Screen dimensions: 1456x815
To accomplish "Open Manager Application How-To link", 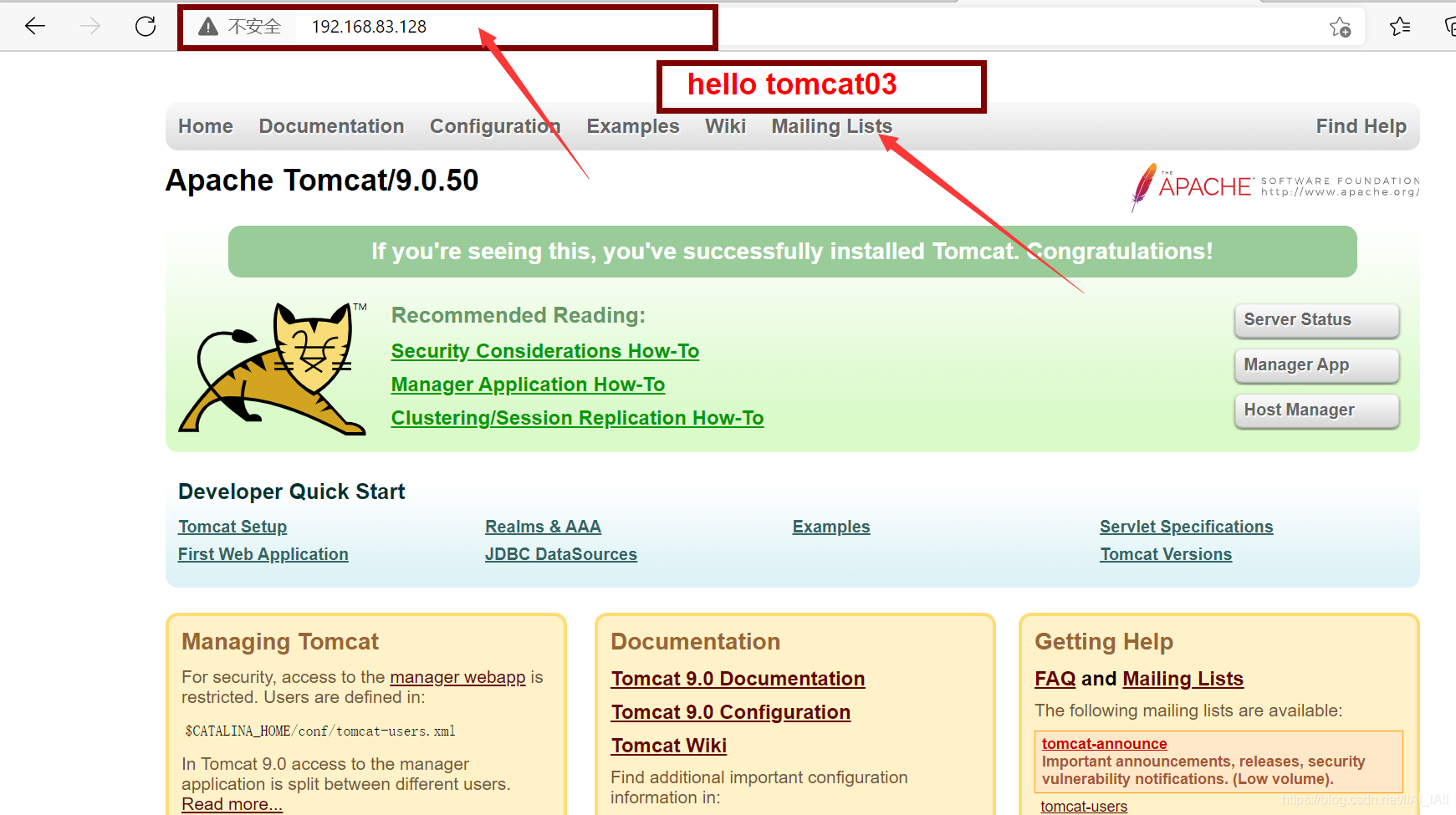I will point(528,385).
